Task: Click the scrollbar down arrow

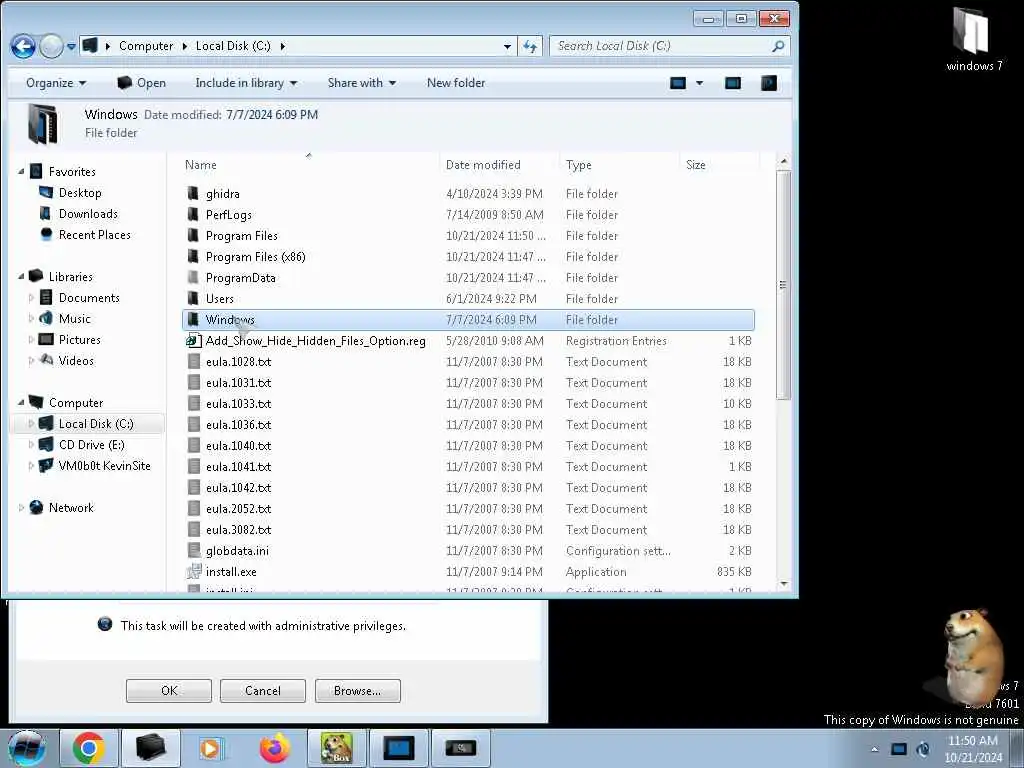Action: pos(784,584)
